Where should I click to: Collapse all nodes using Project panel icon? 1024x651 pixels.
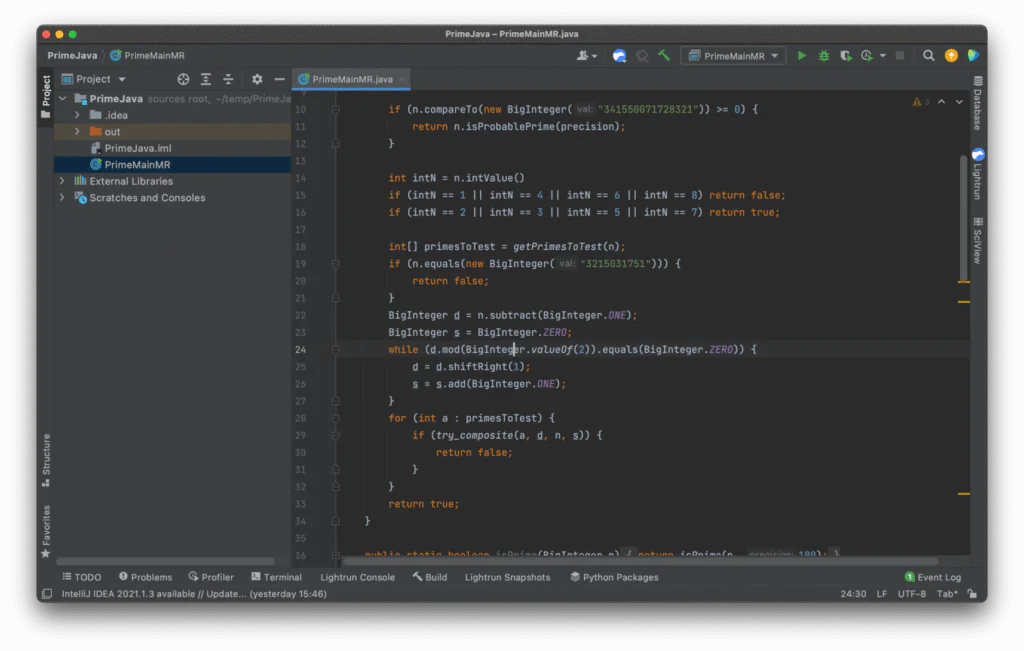pos(228,78)
